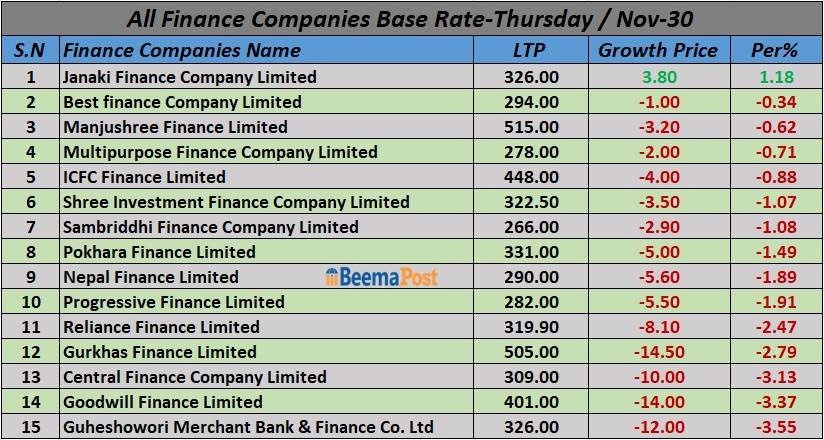Click Manjushree Finance Limited entry
Image resolution: width=824 pixels, height=440 pixels.
tap(175, 127)
